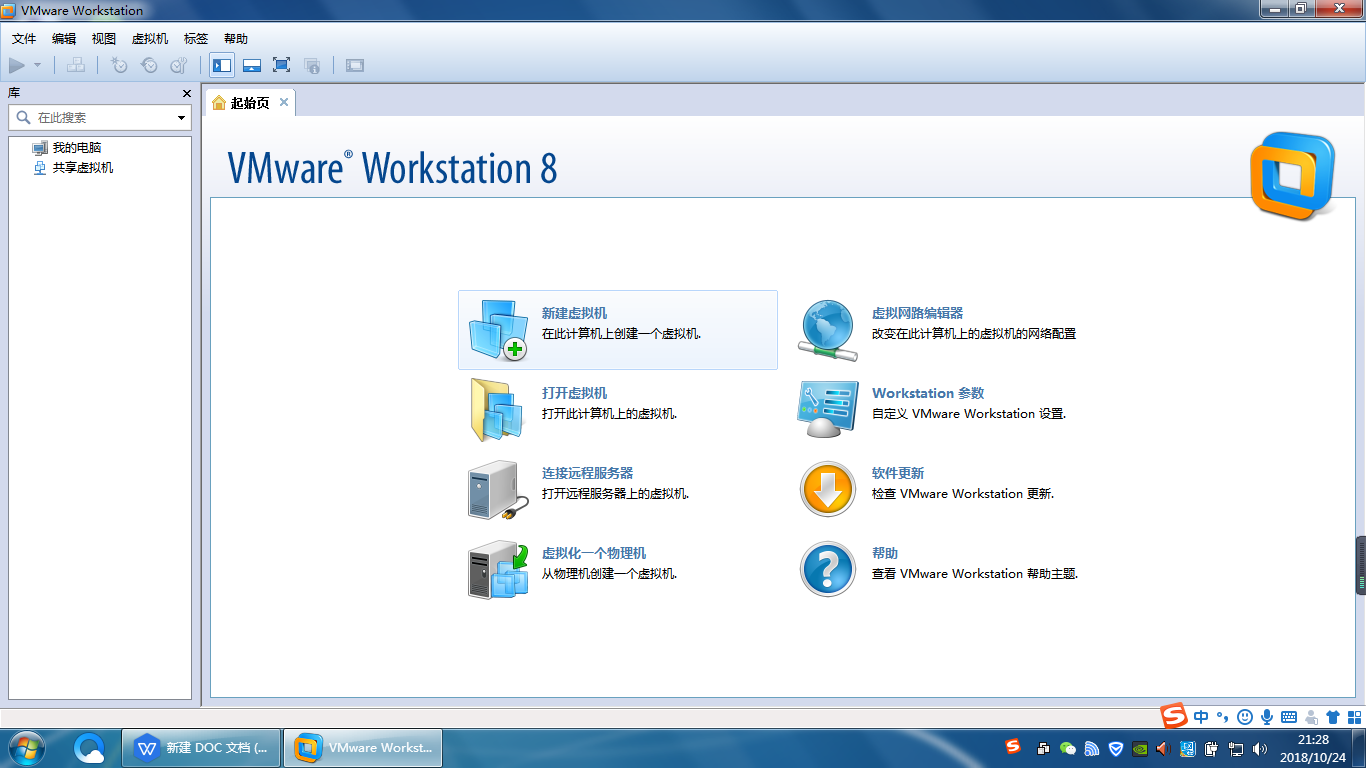Close the 库 library panel
This screenshot has height=768, width=1366.
pyautogui.click(x=186, y=93)
